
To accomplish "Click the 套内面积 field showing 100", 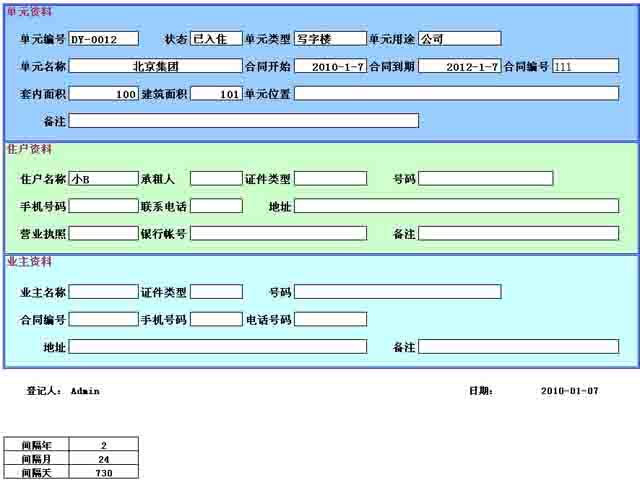I will (x=103, y=94).
